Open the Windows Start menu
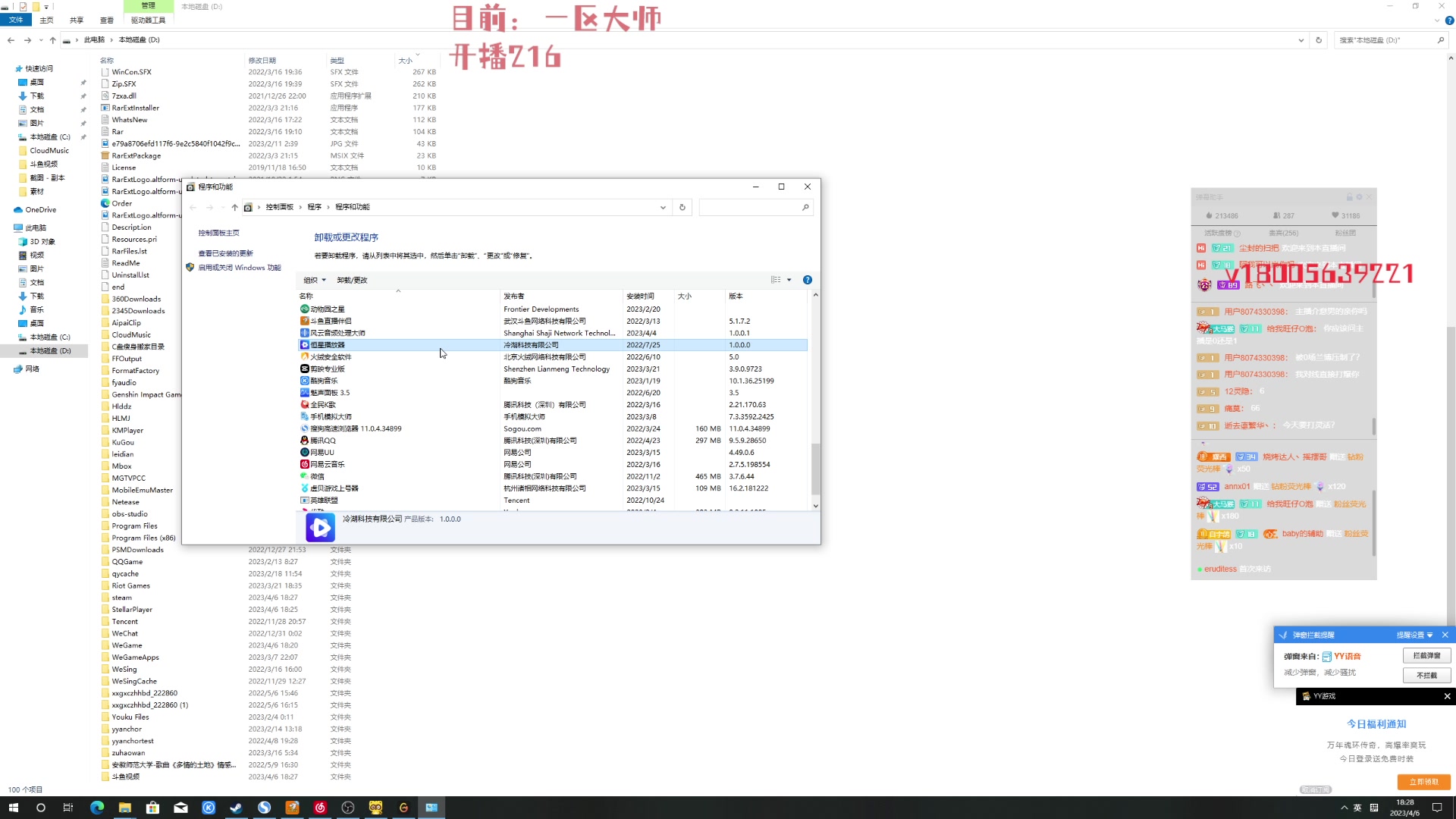Image resolution: width=1456 pixels, height=819 pixels. 13,808
